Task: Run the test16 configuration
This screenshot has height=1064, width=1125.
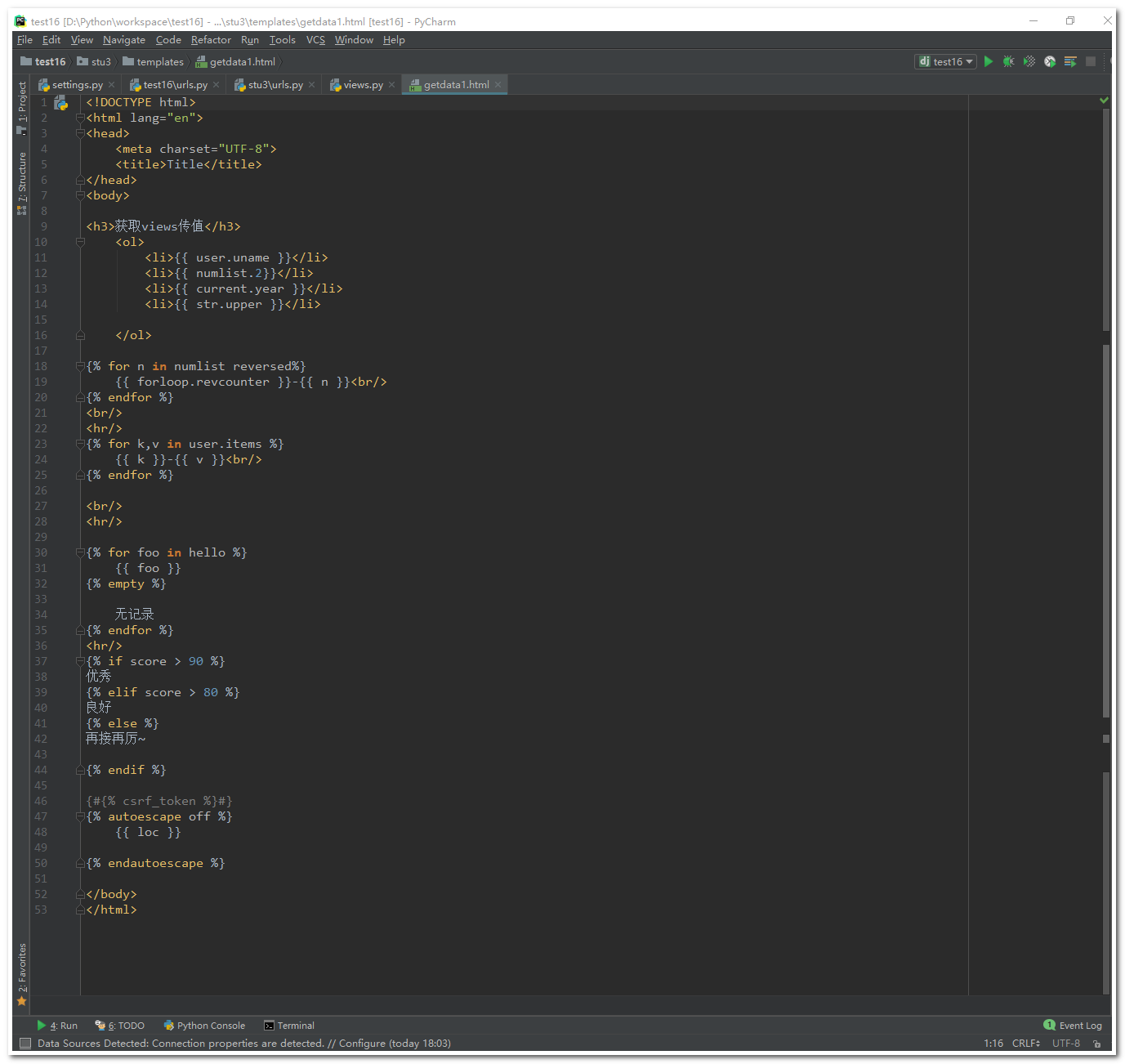Action: (989, 61)
